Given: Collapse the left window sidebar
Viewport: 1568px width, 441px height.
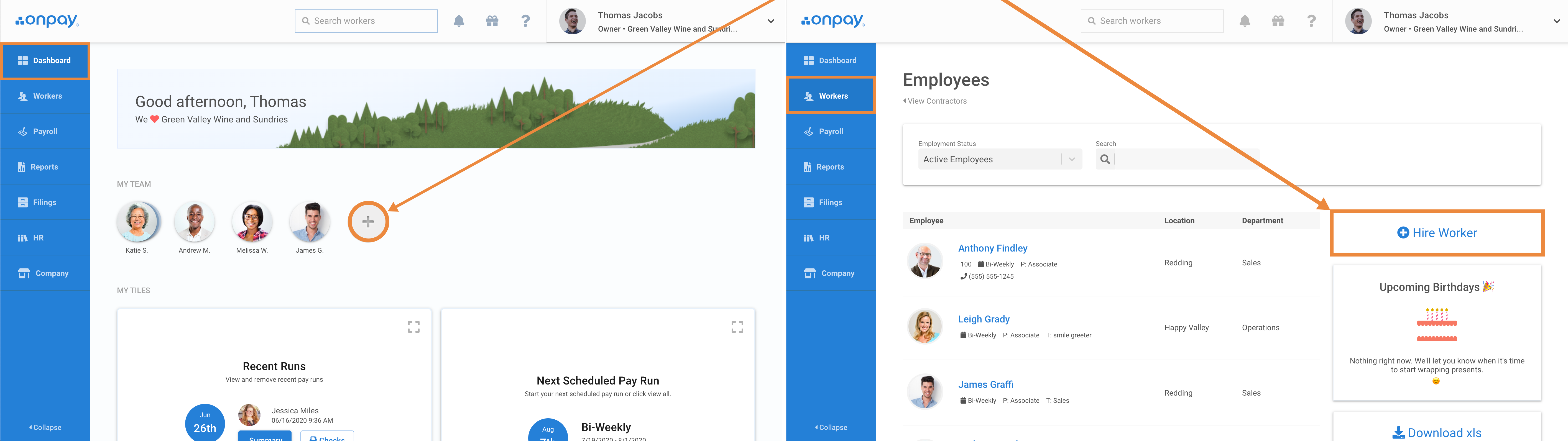Looking at the screenshot, I should click(46, 428).
